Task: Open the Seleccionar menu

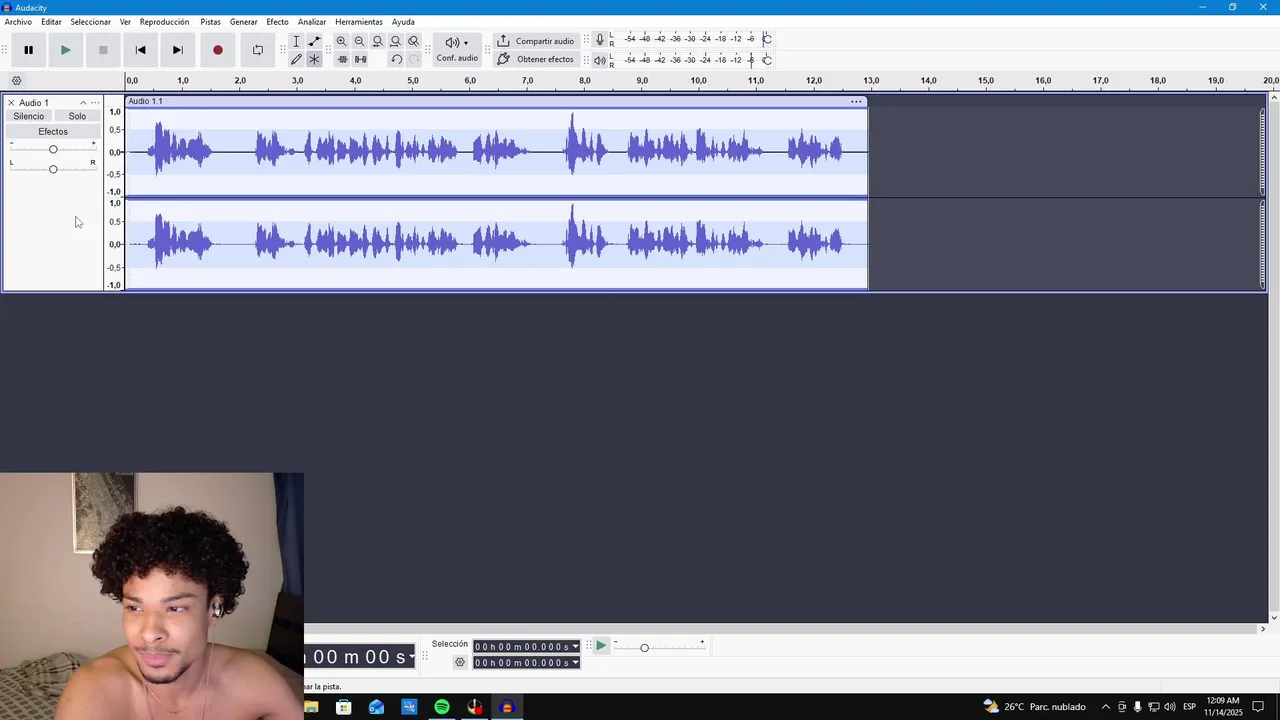Action: click(90, 22)
